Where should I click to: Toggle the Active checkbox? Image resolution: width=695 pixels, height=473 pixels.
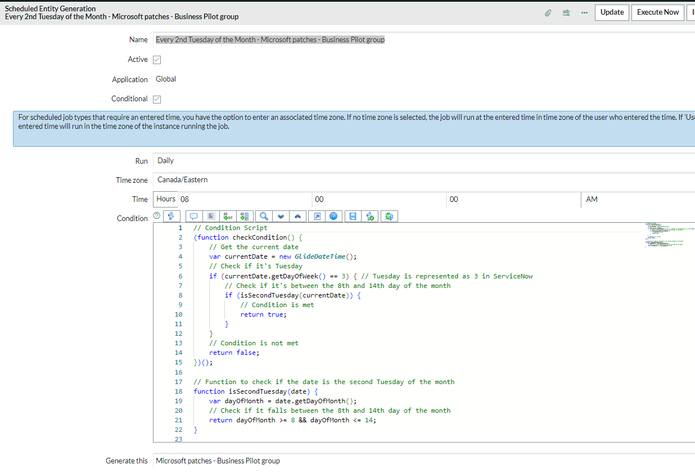click(x=157, y=60)
